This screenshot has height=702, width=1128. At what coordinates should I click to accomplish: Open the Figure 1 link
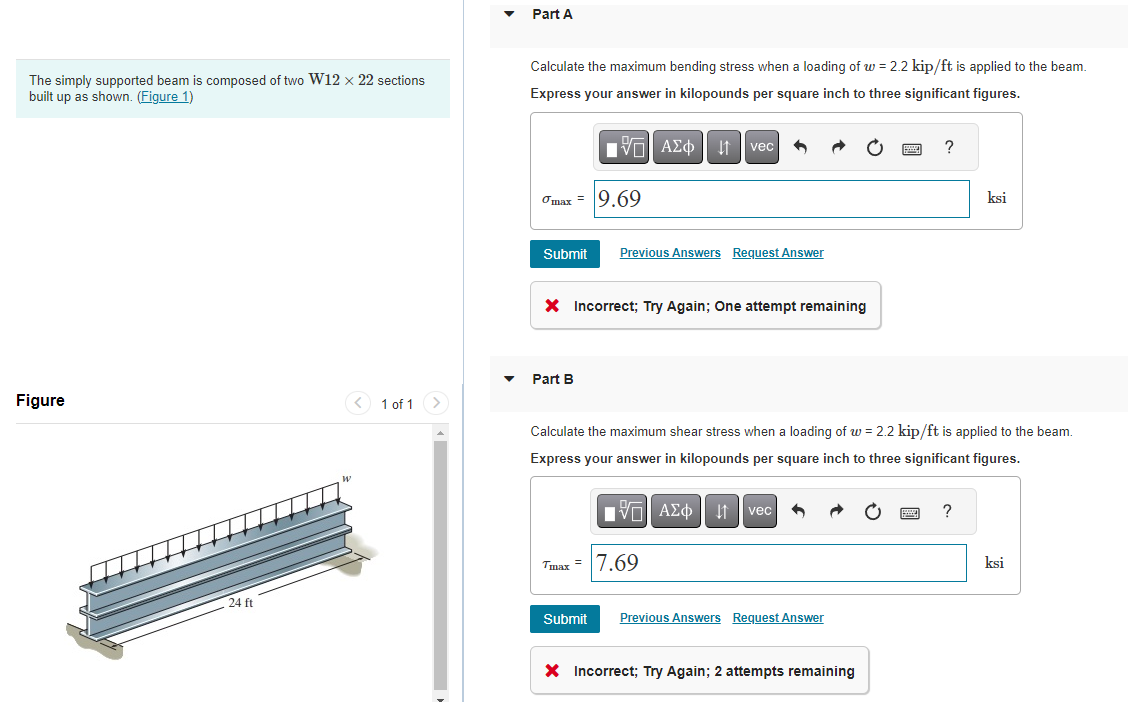point(165,96)
